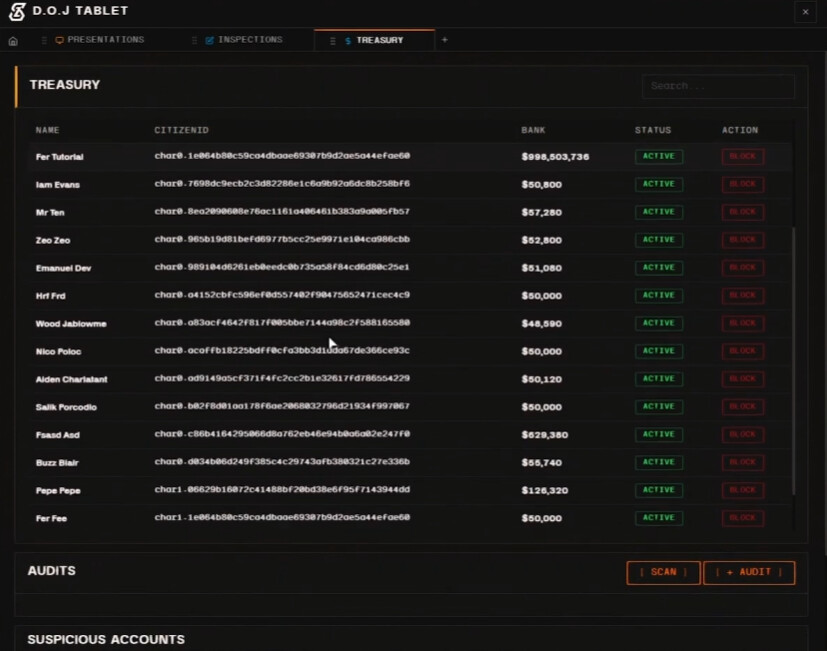Click the $55,740 bank balance
The image size is (827, 651).
coord(542,463)
